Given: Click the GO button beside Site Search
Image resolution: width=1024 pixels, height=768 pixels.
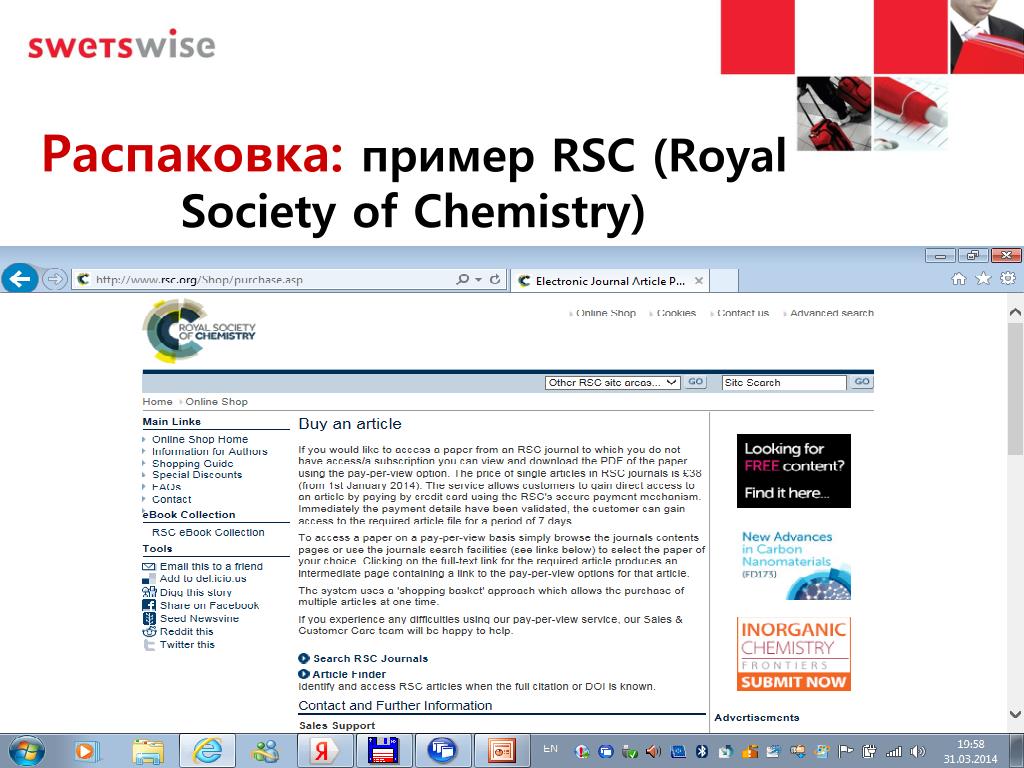Looking at the screenshot, I should click(861, 382).
